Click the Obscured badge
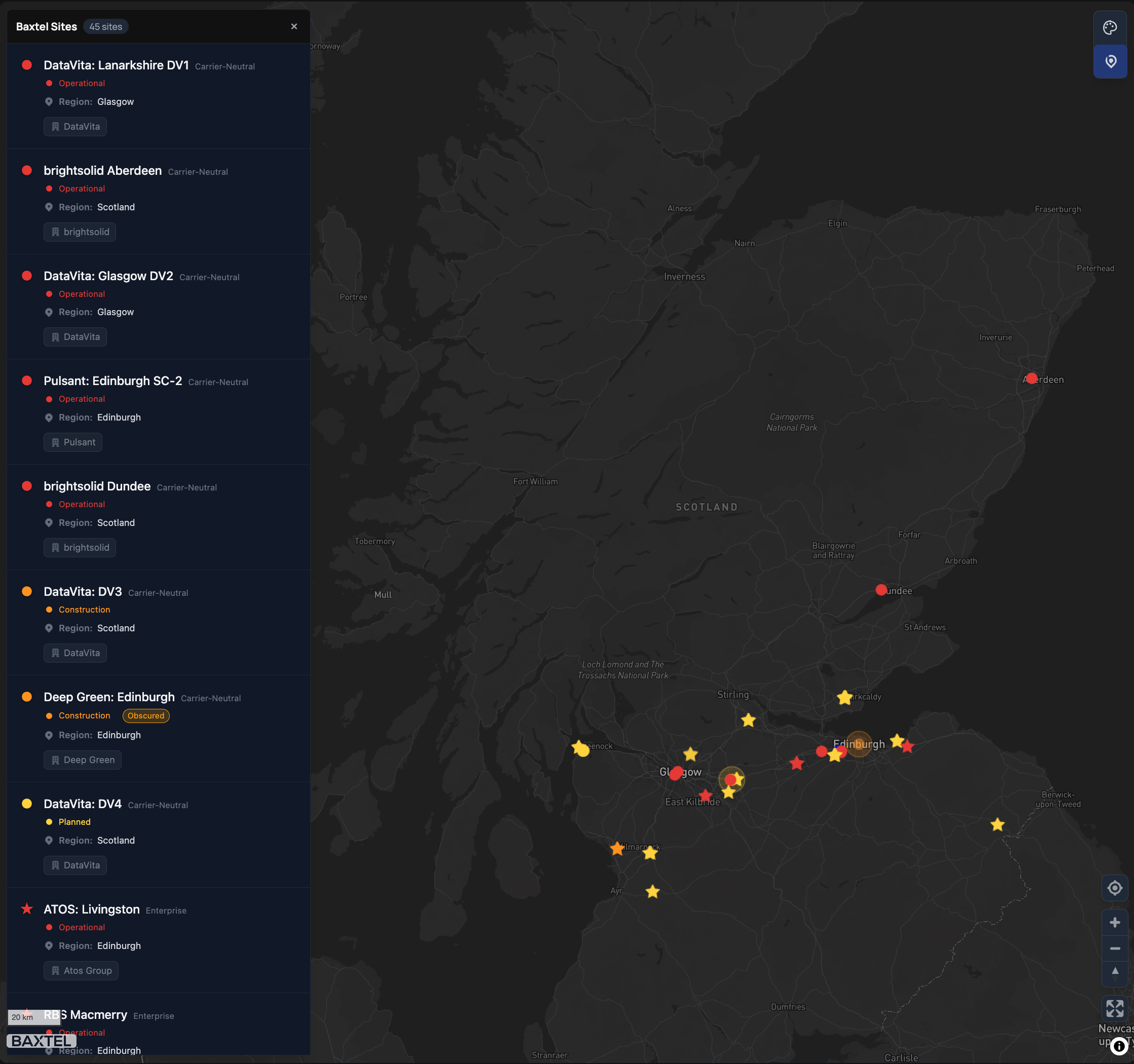This screenshot has width=1134, height=1064. (x=146, y=715)
